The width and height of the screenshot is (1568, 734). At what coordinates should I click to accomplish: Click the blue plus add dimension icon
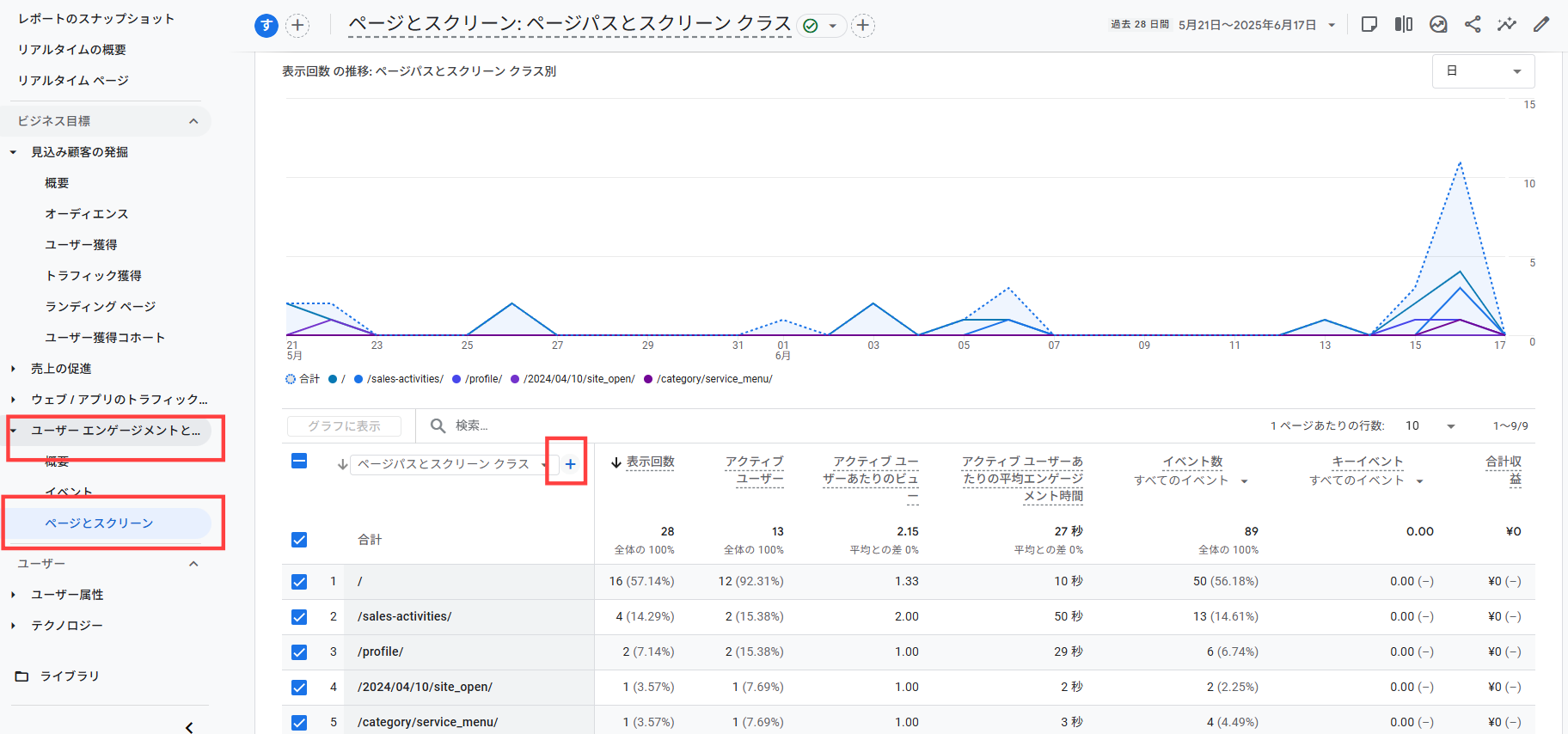click(570, 464)
